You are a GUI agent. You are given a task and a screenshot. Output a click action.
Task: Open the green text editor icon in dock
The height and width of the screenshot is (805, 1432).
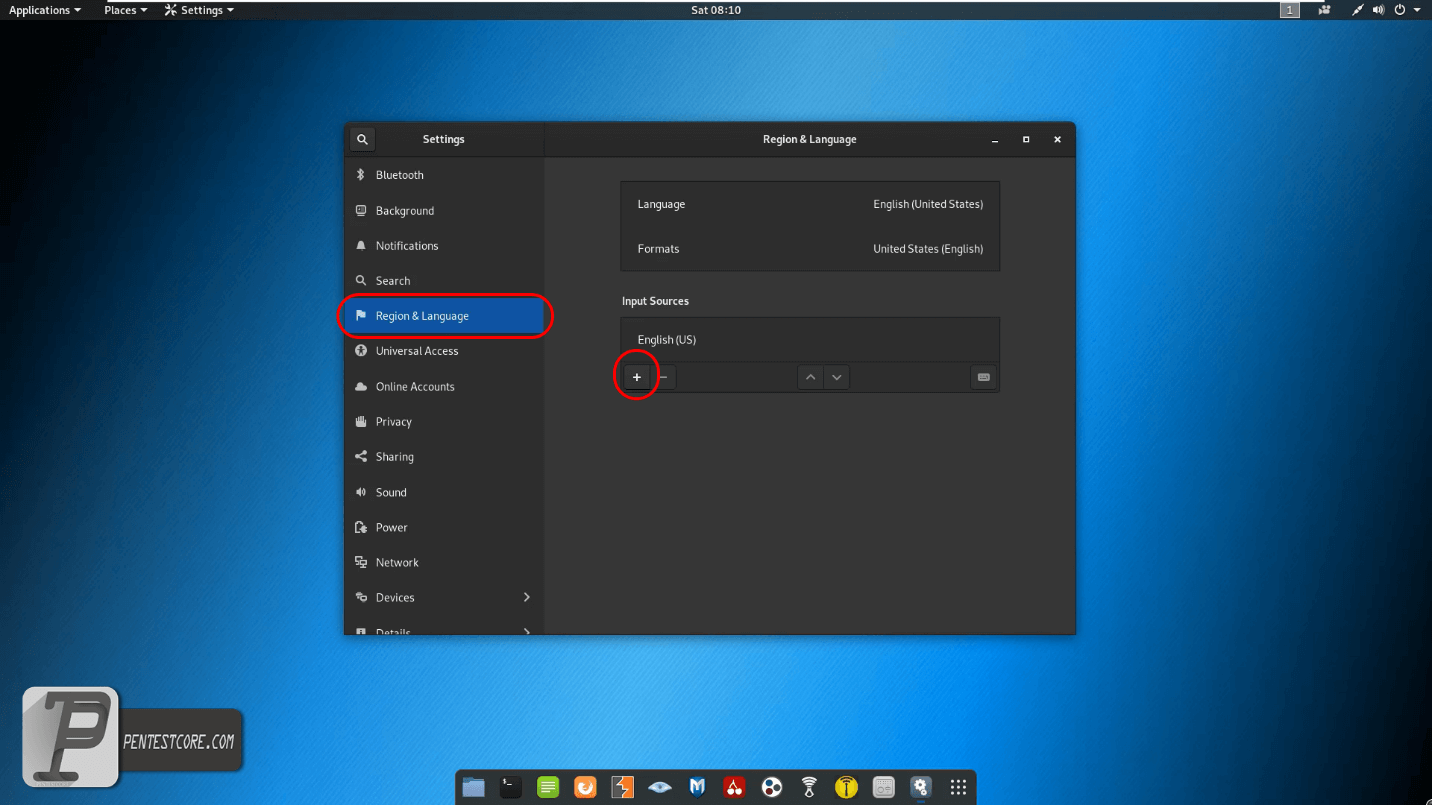tap(548, 787)
